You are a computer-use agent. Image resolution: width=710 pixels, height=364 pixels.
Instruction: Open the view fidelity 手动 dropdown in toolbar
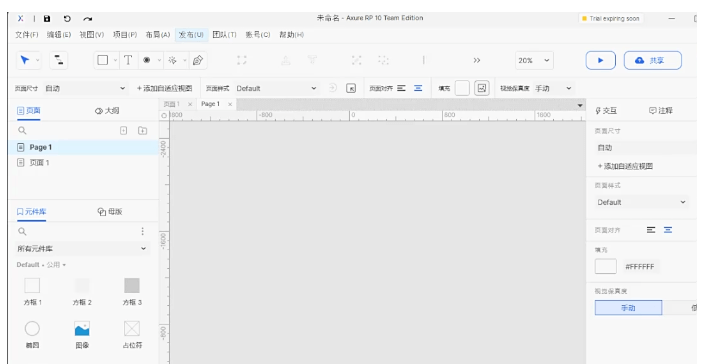tap(553, 88)
